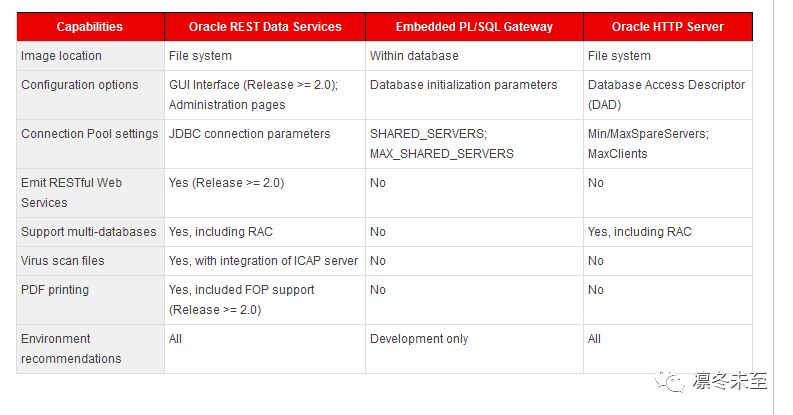This screenshot has width=793, height=415.
Task: Click the Capabilities column header
Action: [90, 27]
